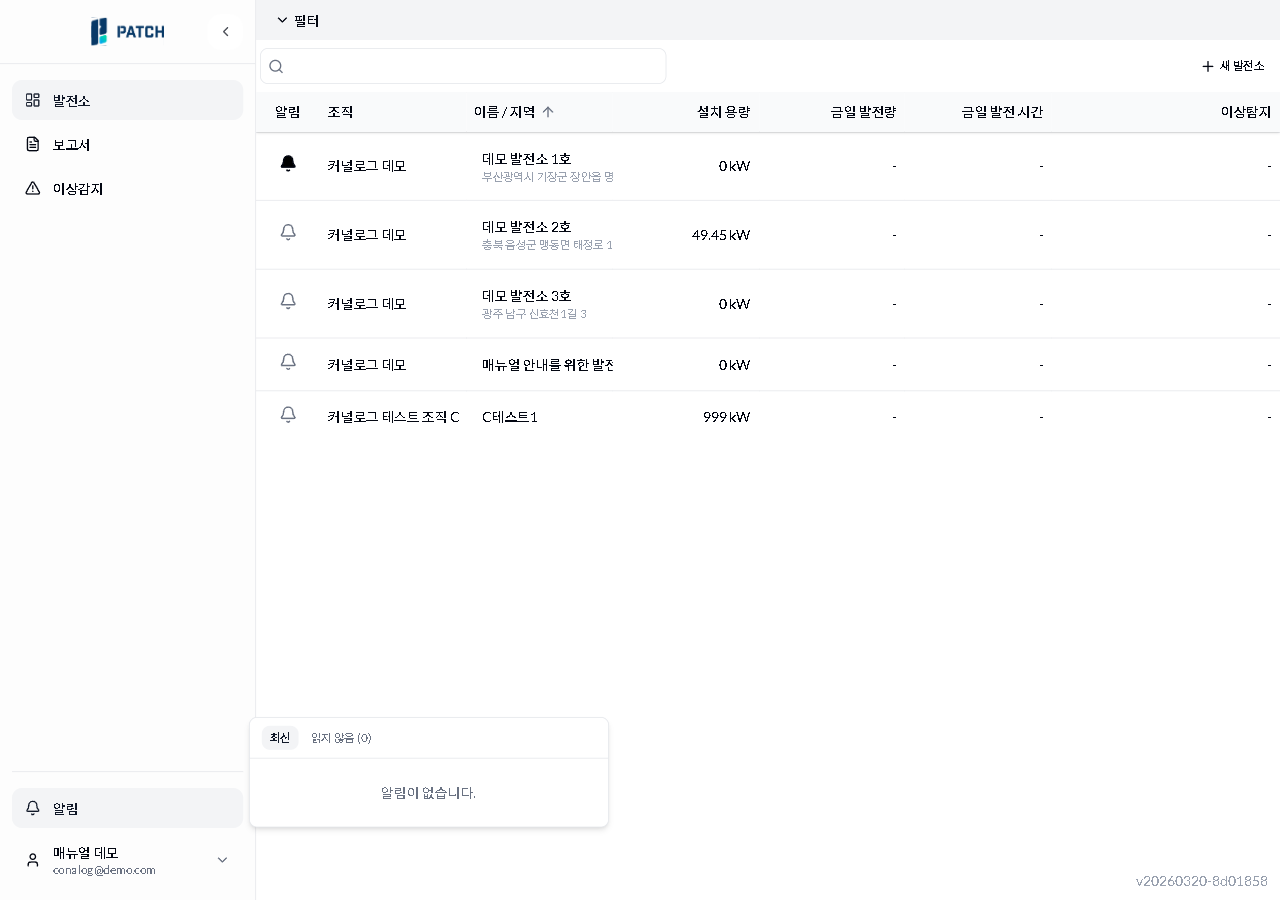The image size is (1280, 900).
Task: Open the 발전소 section in sidebar
Action: point(70,100)
